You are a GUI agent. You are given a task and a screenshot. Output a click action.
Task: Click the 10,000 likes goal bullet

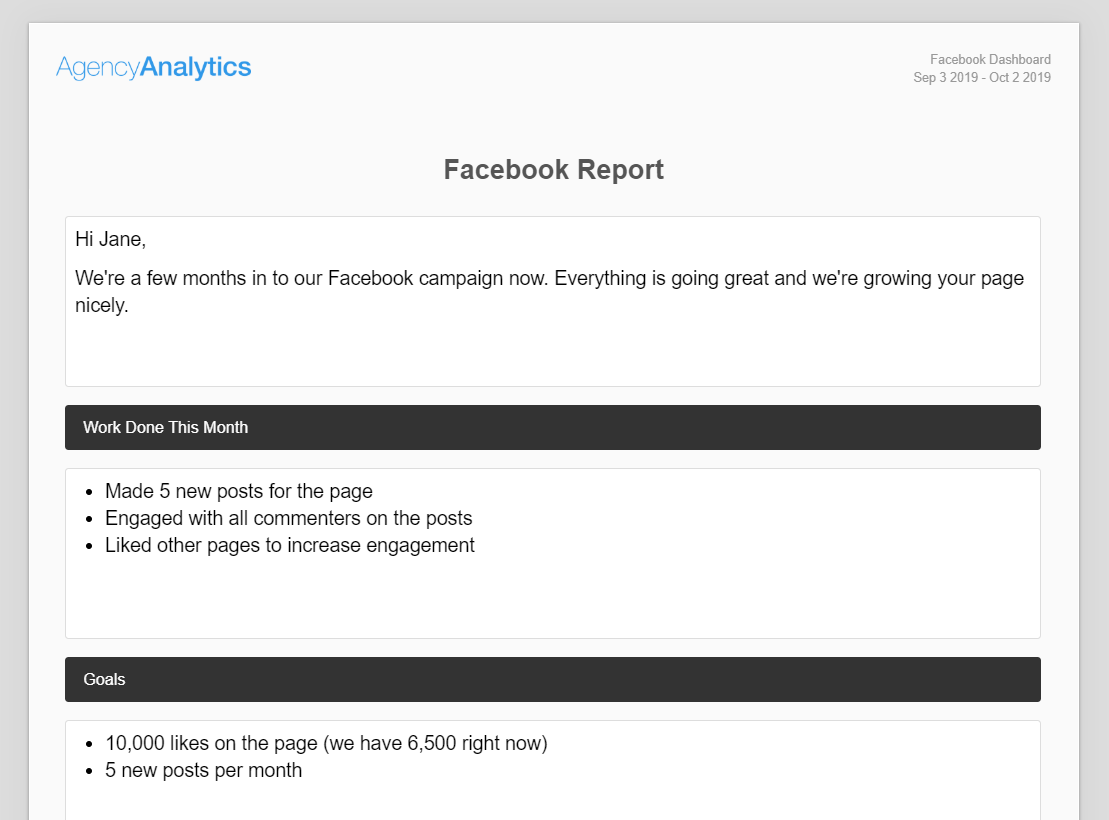326,743
